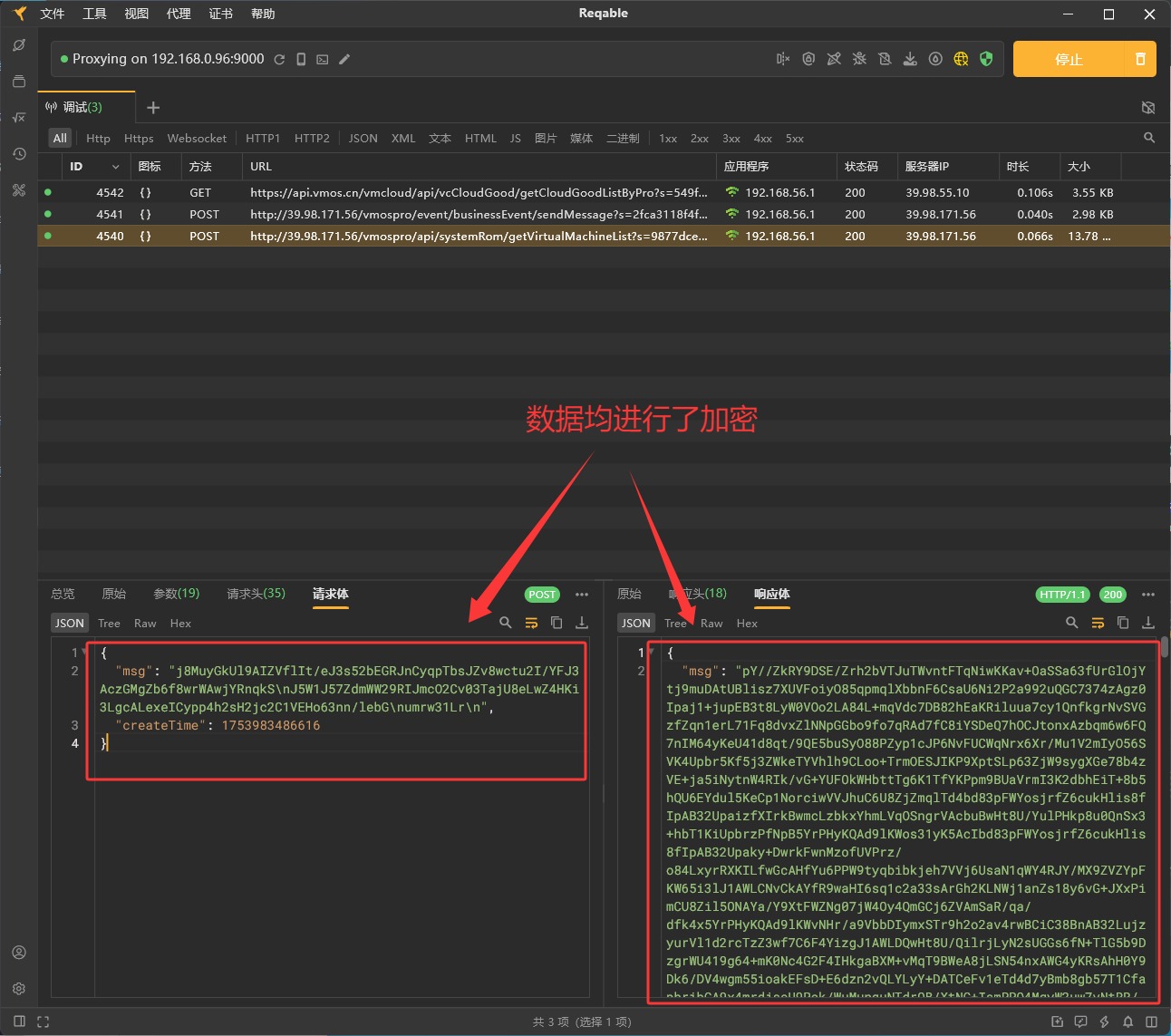
Task: Click the phone device icon in proxy bar
Action: [301, 60]
